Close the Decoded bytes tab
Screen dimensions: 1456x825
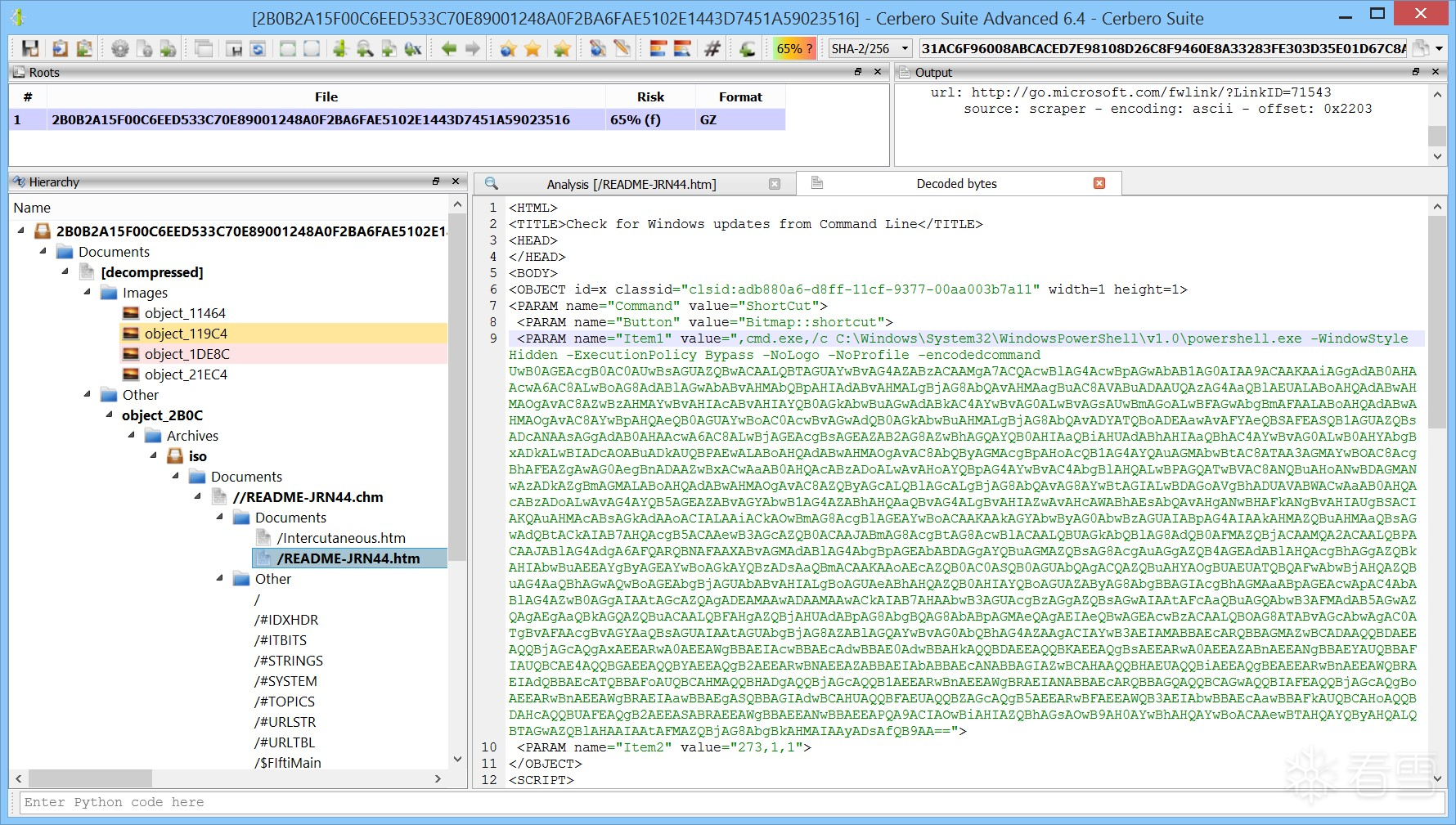click(x=1099, y=183)
